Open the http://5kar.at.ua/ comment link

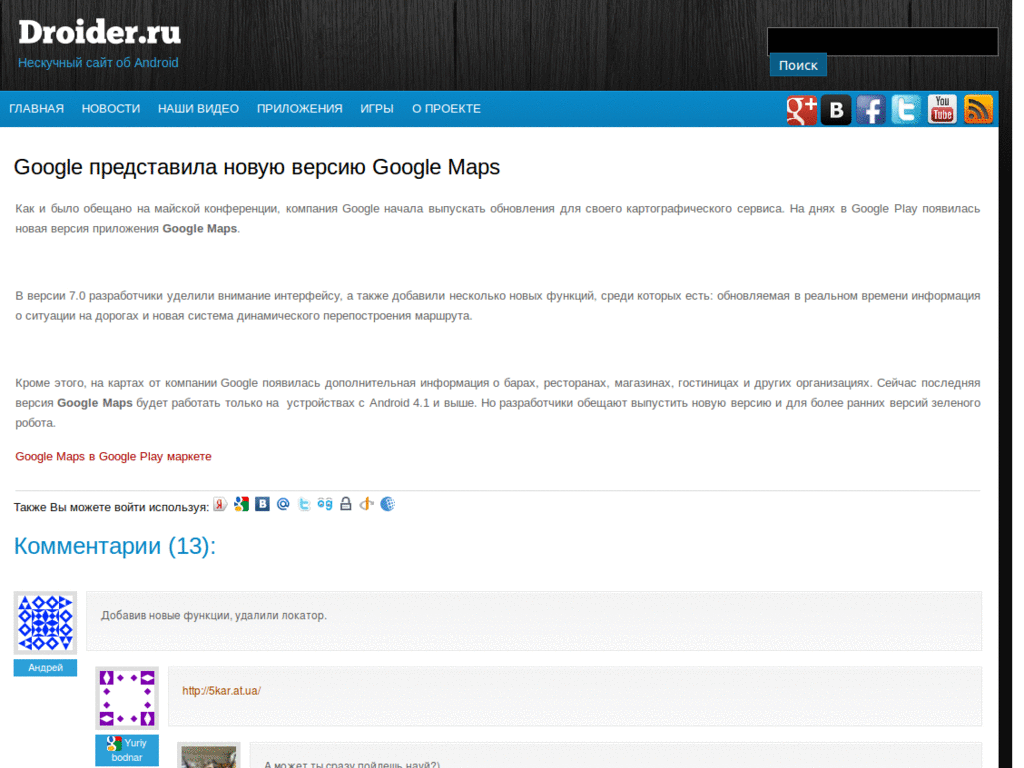tap(221, 691)
